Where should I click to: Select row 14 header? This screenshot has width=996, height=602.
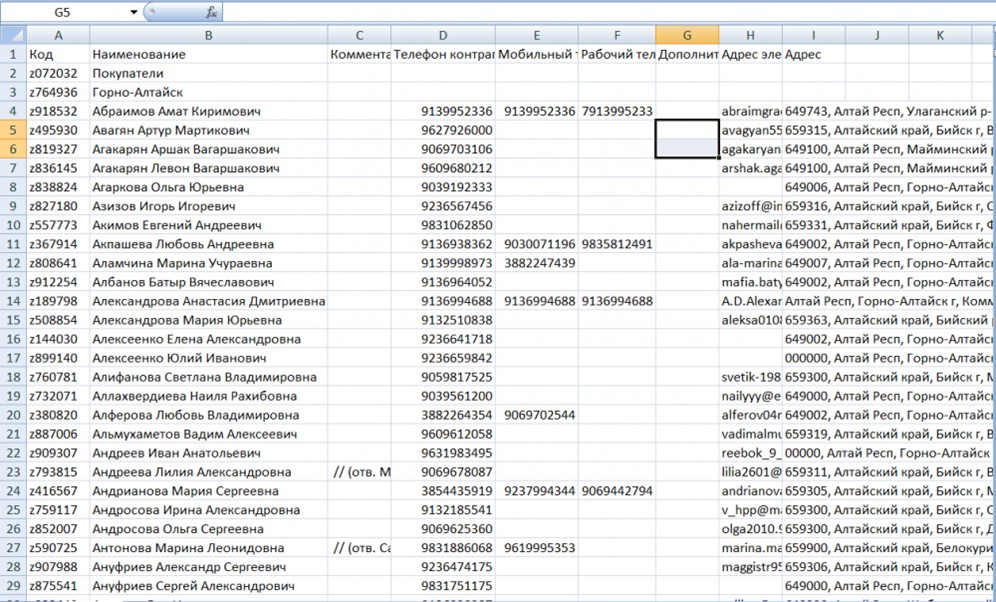click(x=13, y=301)
